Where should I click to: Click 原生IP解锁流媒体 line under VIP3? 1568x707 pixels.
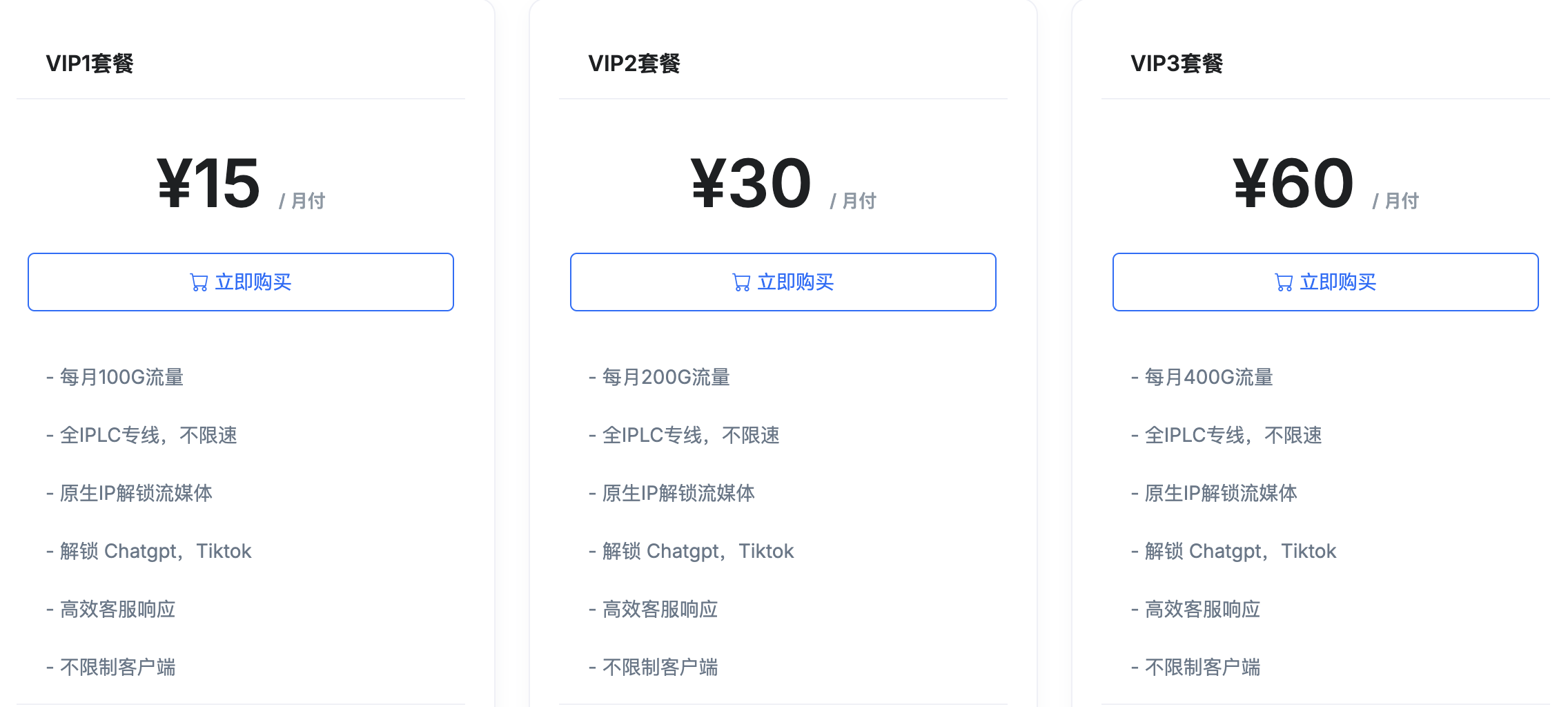[1220, 493]
